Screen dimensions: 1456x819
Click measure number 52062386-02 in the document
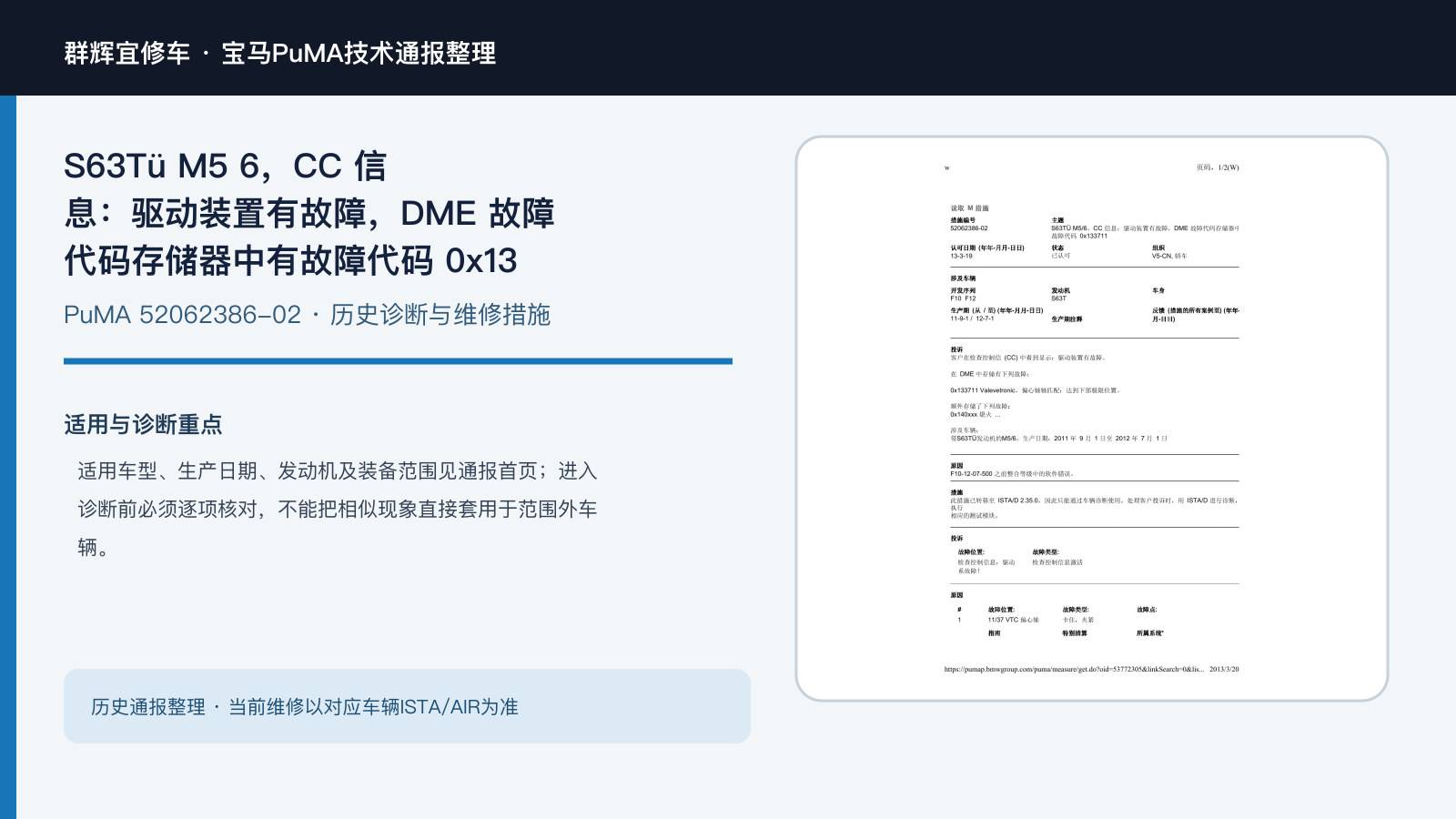(x=969, y=228)
